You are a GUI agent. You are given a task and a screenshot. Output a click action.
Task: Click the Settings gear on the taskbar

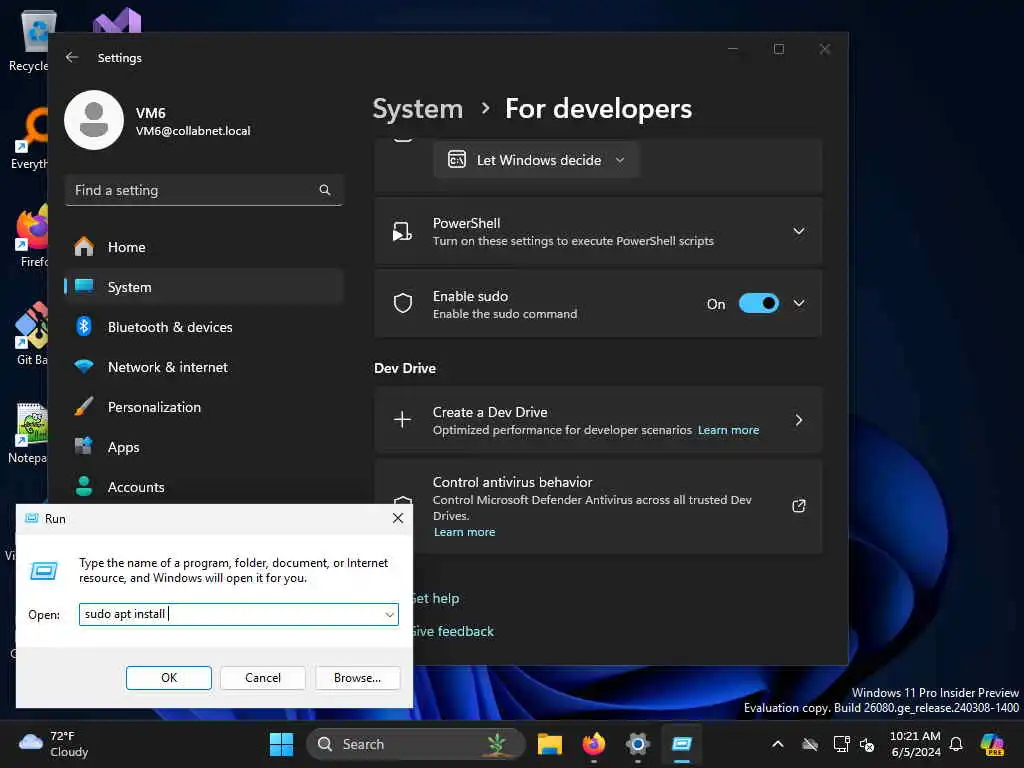click(637, 744)
